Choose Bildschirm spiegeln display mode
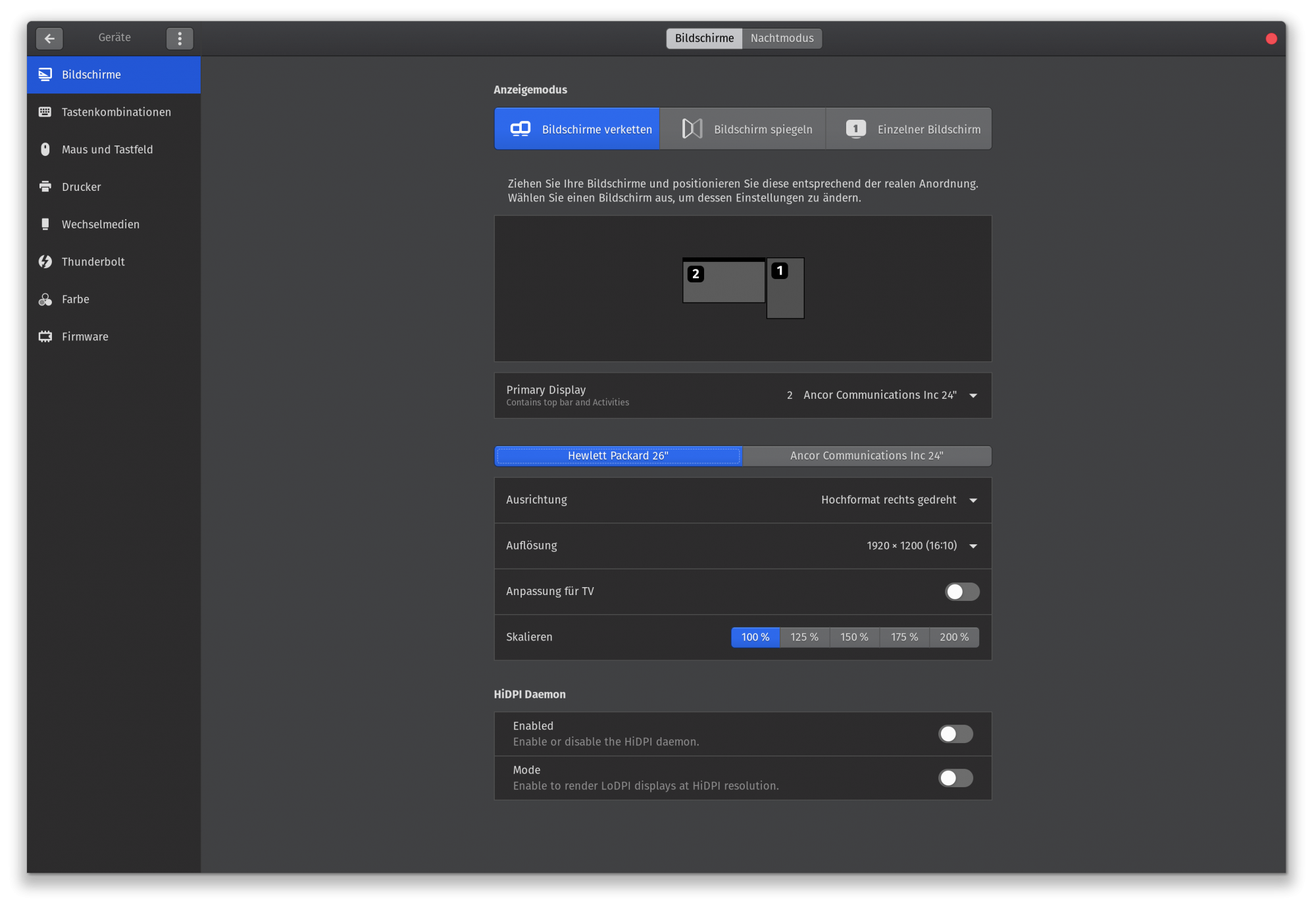The width and height of the screenshot is (1316, 909). coord(743,129)
